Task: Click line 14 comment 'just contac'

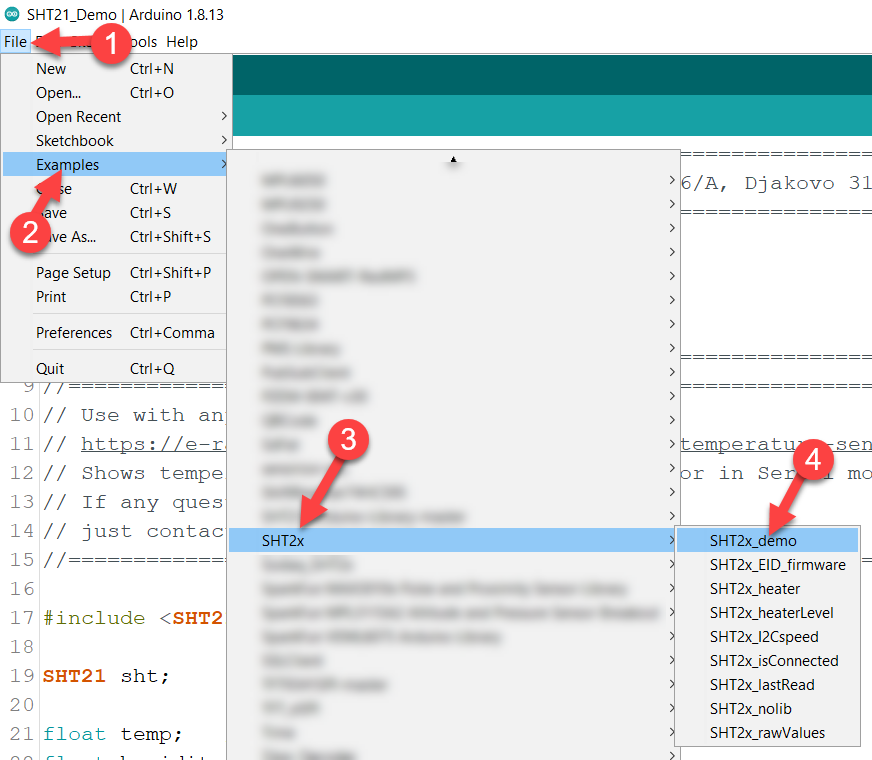Action: [x=133, y=531]
